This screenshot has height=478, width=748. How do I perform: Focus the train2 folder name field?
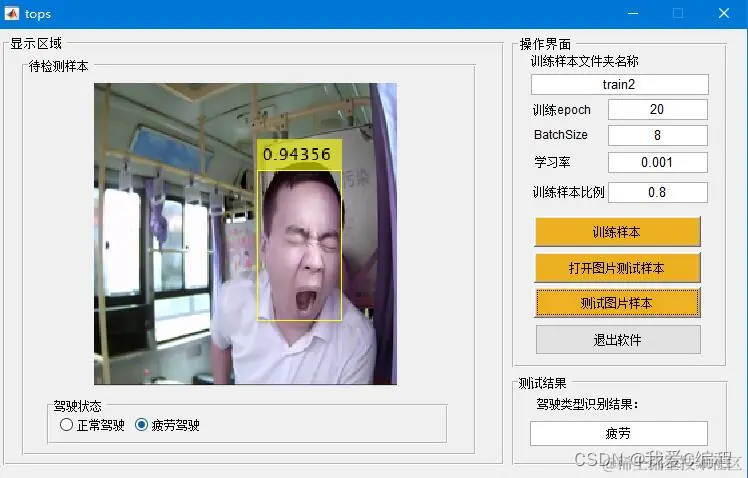coord(619,84)
